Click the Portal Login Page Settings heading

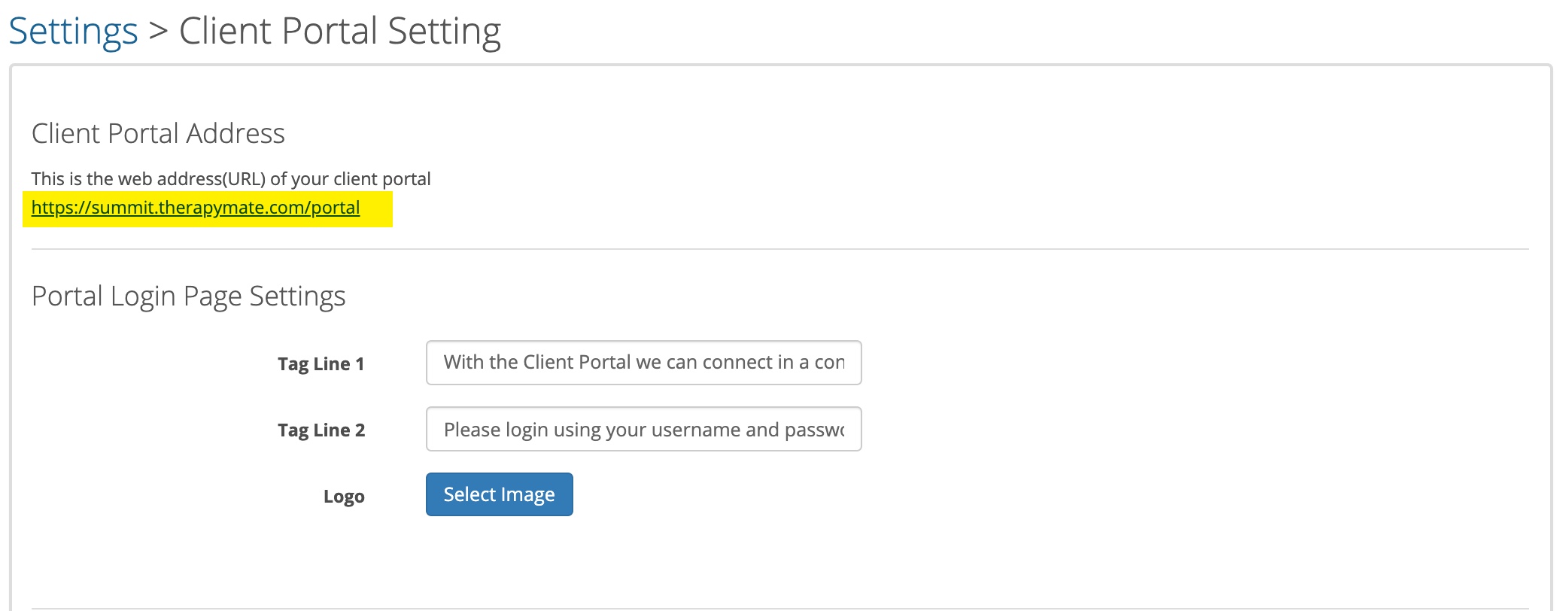[188, 296]
